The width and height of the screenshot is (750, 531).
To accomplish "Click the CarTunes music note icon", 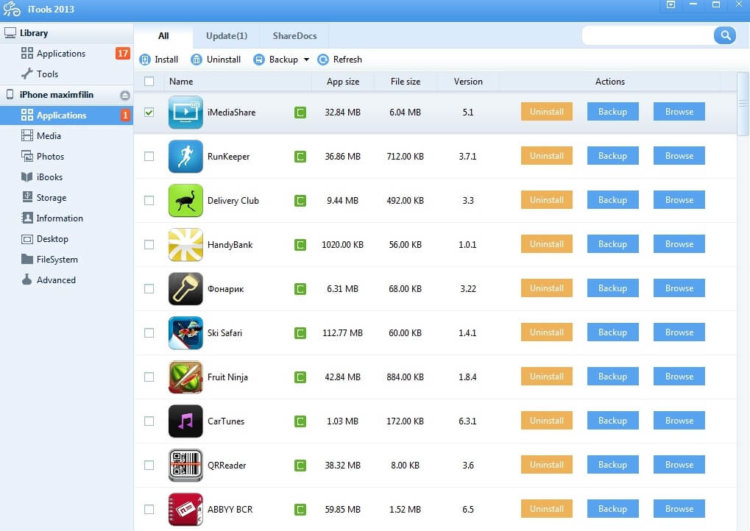I will (186, 421).
